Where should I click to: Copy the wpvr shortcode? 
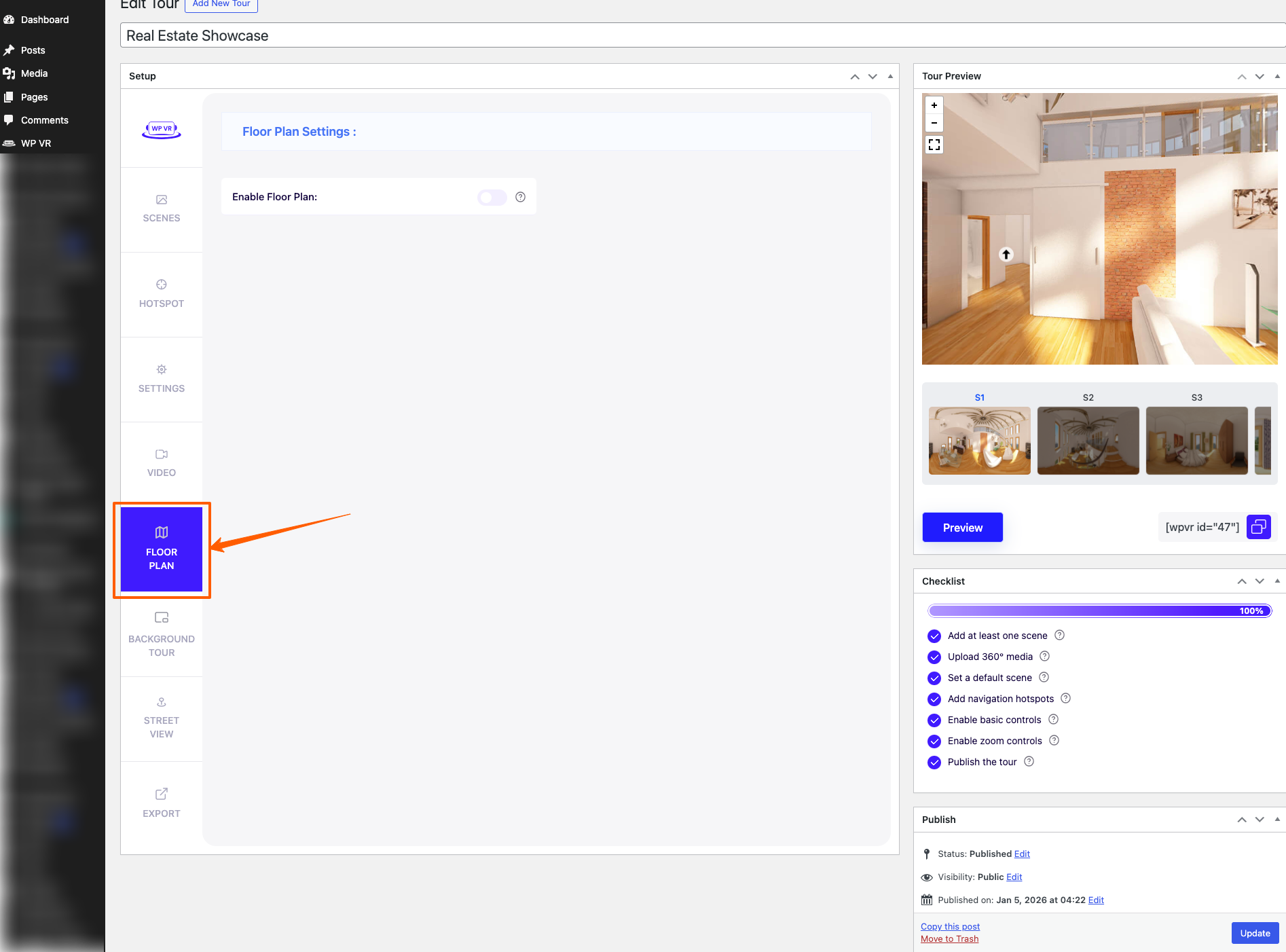1258,527
